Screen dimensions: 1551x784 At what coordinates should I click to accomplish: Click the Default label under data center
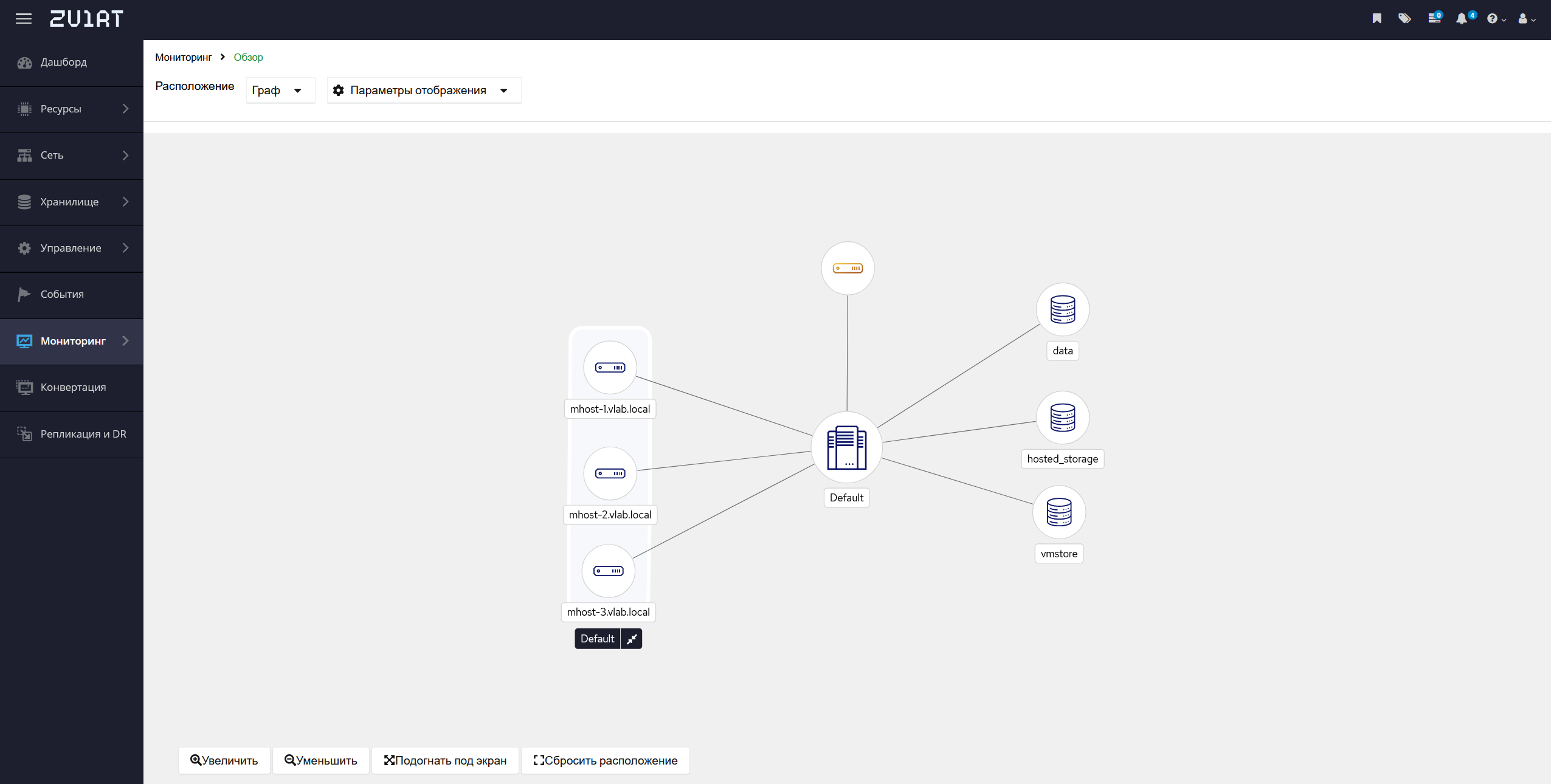[x=846, y=498]
